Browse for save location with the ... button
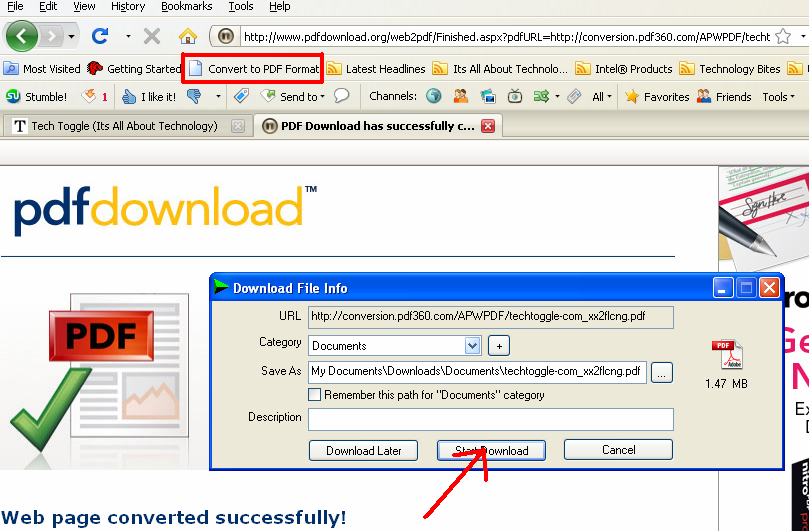The image size is (809, 531). pos(662,373)
